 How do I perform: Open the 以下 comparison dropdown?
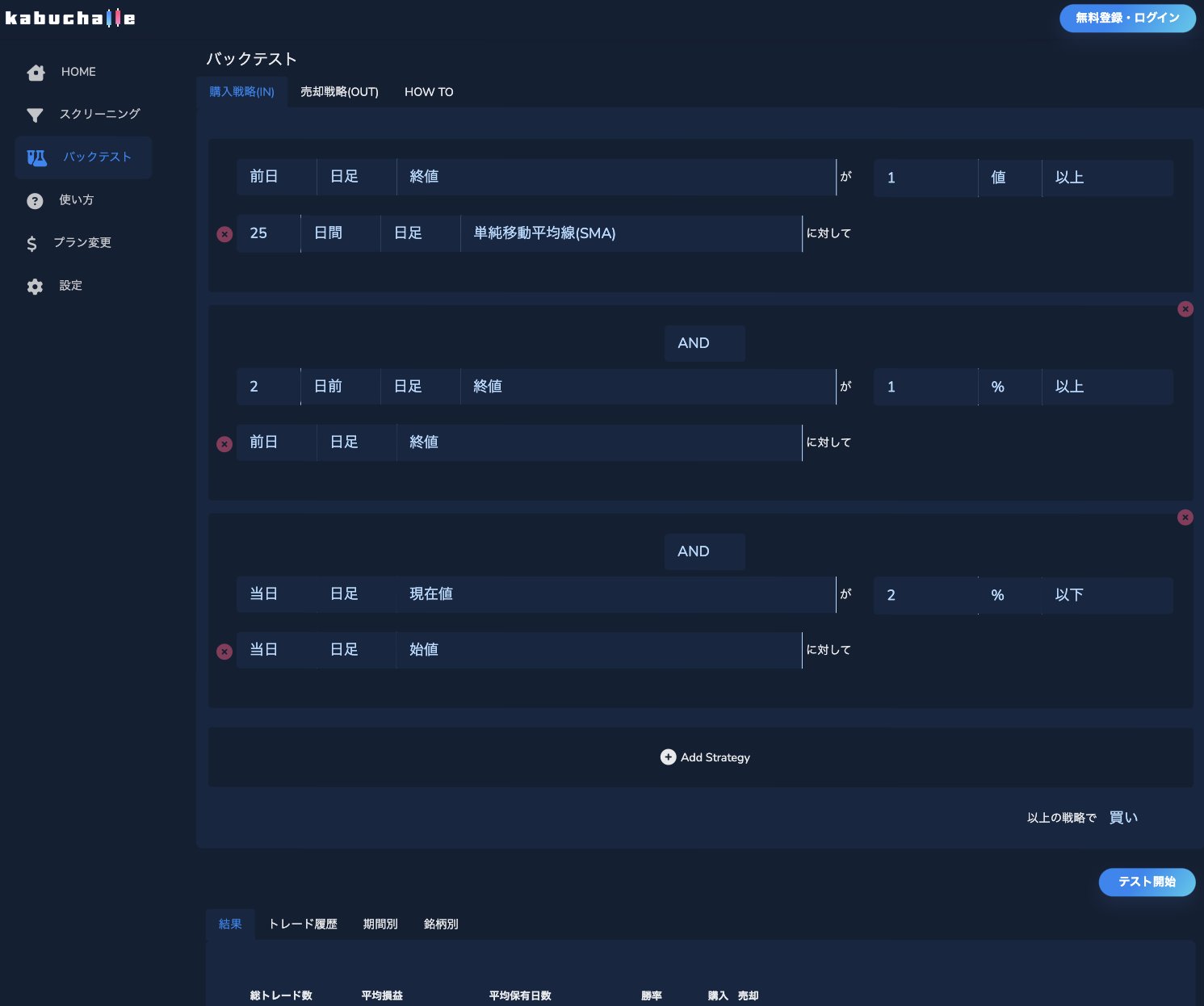click(x=1107, y=595)
